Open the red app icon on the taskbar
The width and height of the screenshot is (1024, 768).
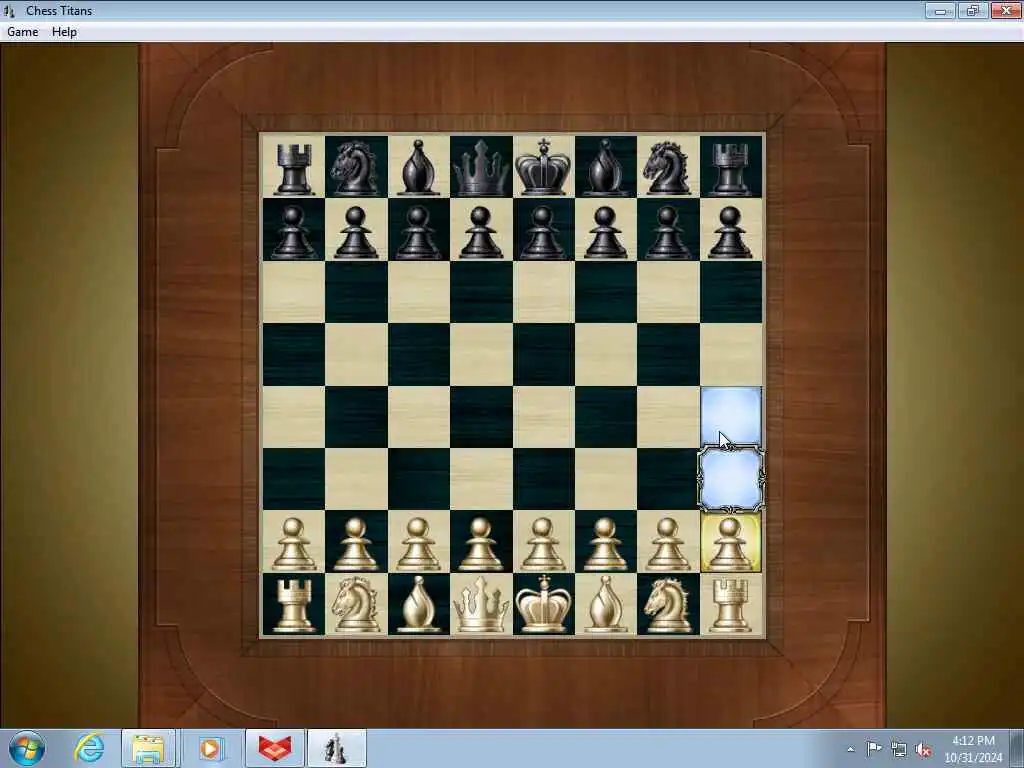[274, 748]
